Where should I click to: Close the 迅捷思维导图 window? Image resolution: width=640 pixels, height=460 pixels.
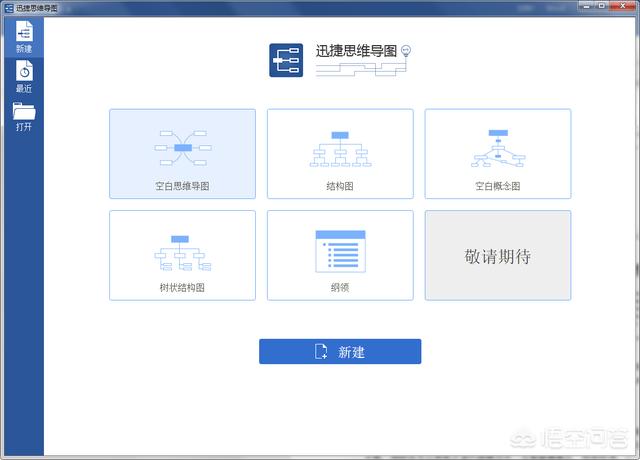tap(623, 6)
